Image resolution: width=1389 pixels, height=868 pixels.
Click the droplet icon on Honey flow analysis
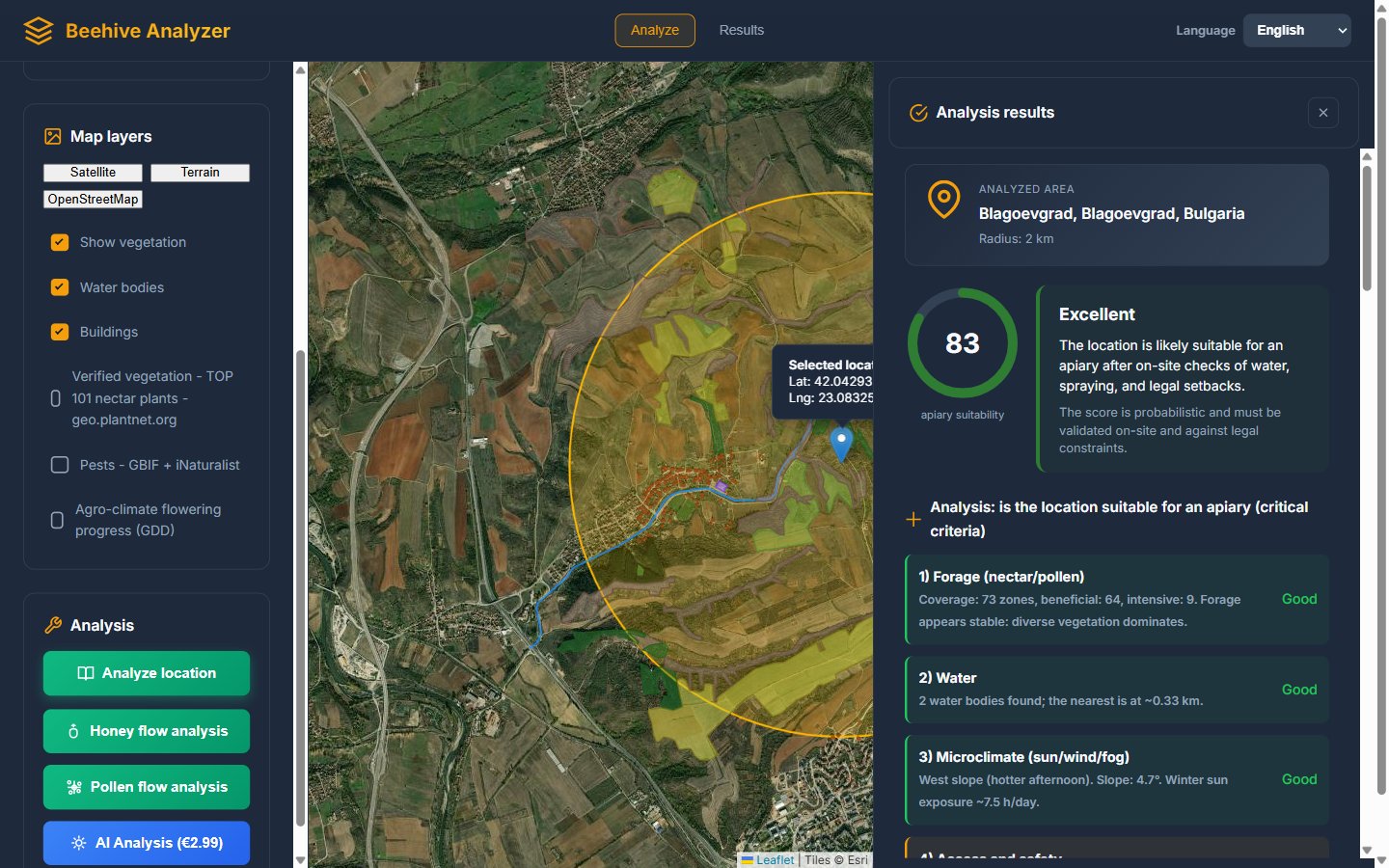[73, 732]
